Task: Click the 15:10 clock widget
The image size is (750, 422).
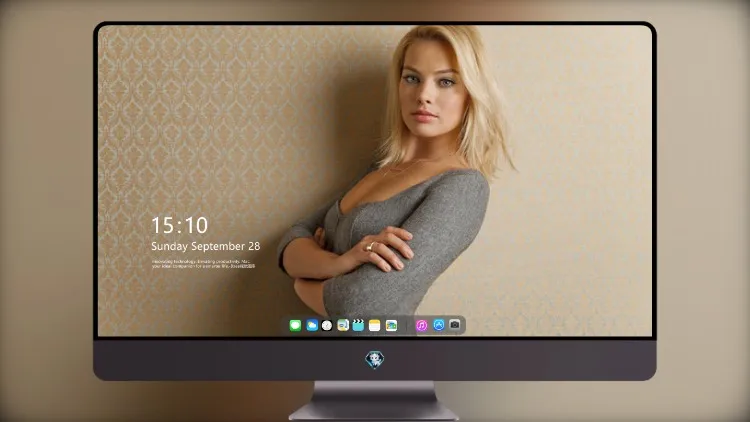Action: point(179,225)
